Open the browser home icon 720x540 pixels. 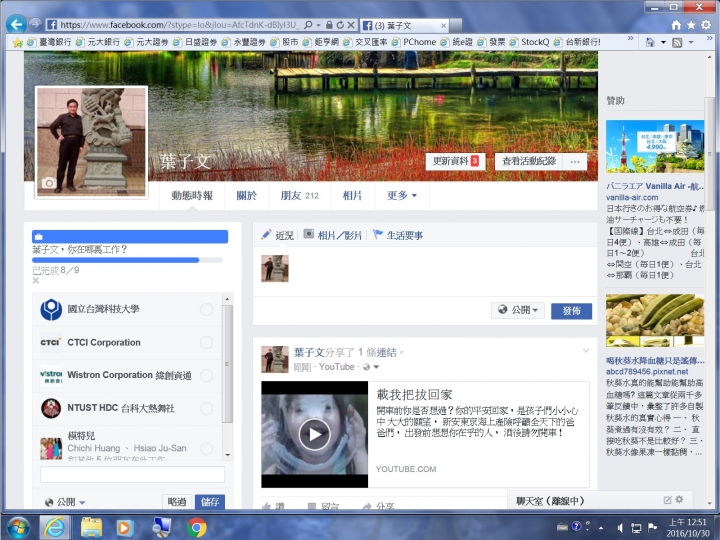(x=676, y=25)
